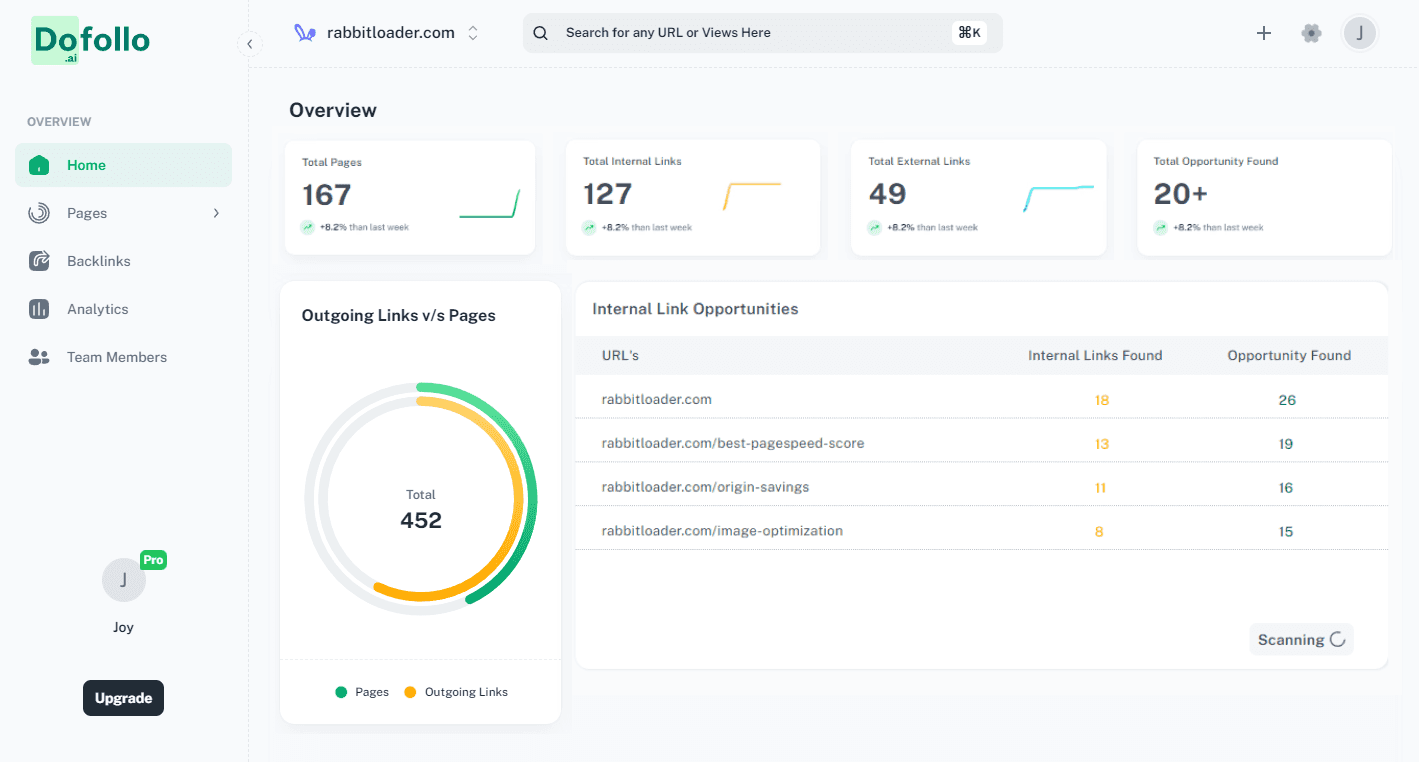Click the Home icon in sidebar
Screen dimensions: 1419x762
[39, 165]
